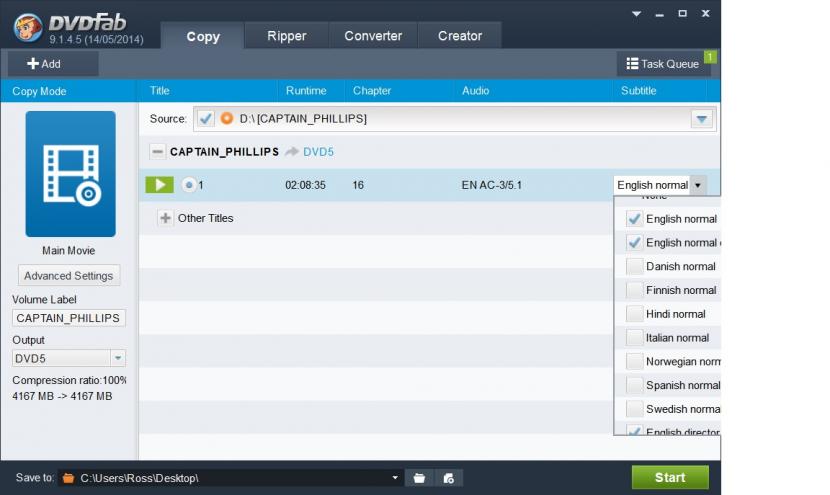830x495 pixels.
Task: Check the Italian normal subtitle
Action: point(634,338)
